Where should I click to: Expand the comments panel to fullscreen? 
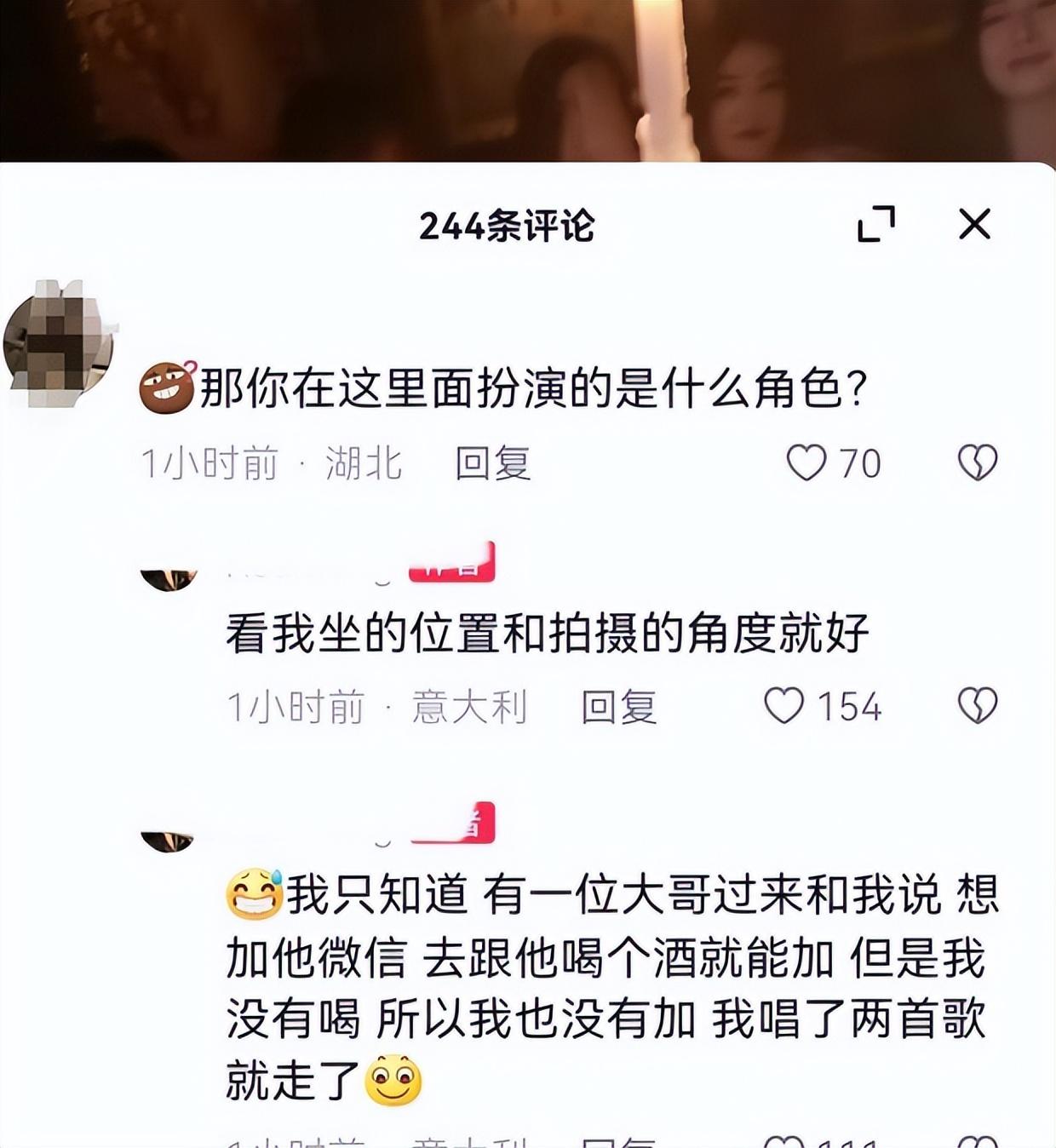(876, 224)
